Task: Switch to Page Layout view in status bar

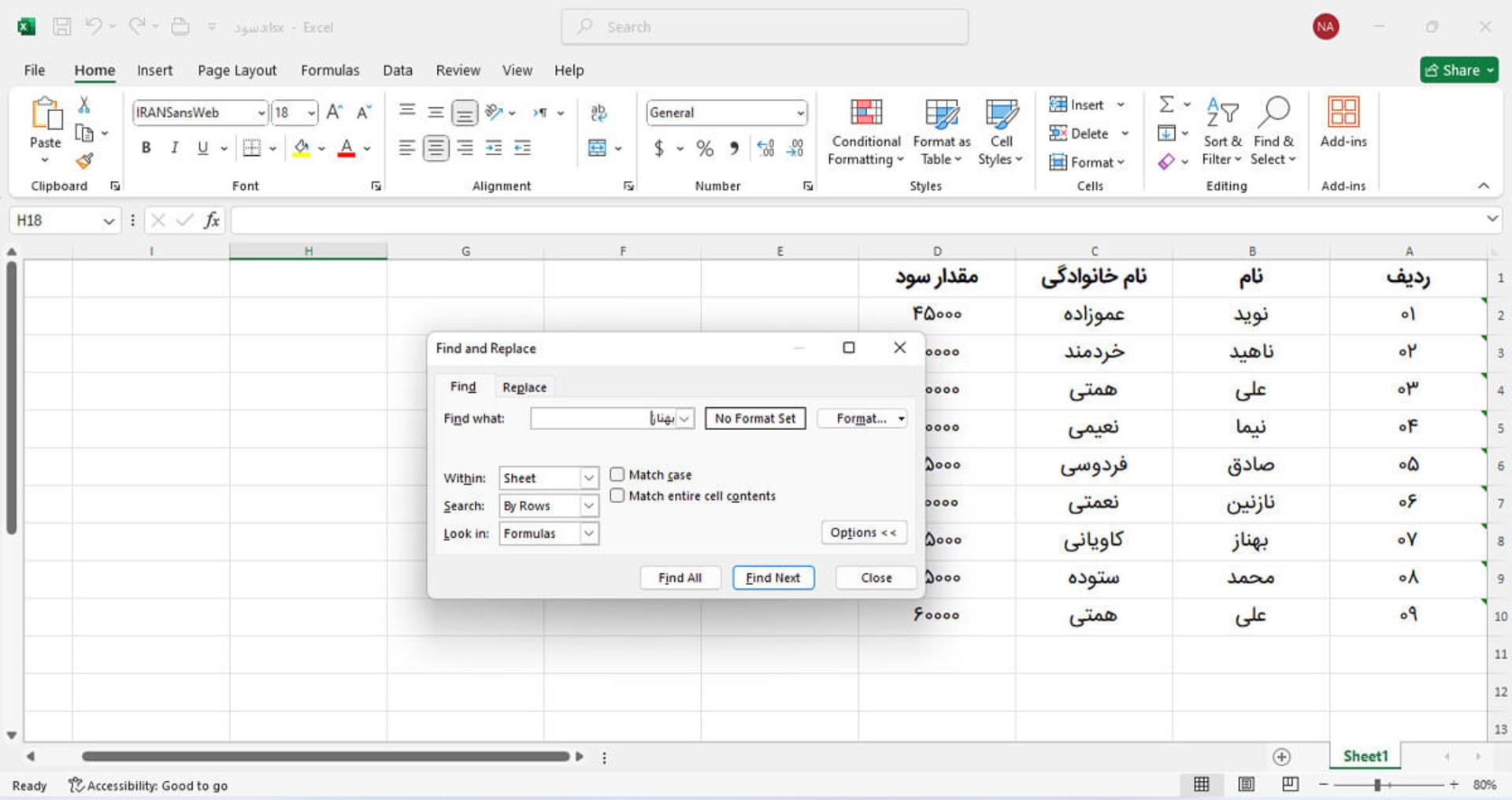Action: (1247, 784)
